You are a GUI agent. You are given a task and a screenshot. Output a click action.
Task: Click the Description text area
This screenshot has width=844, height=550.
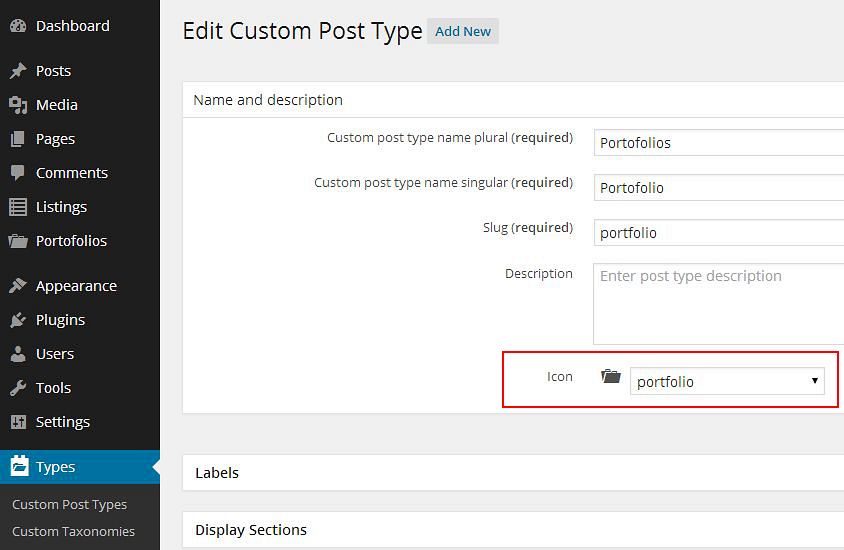(x=719, y=304)
